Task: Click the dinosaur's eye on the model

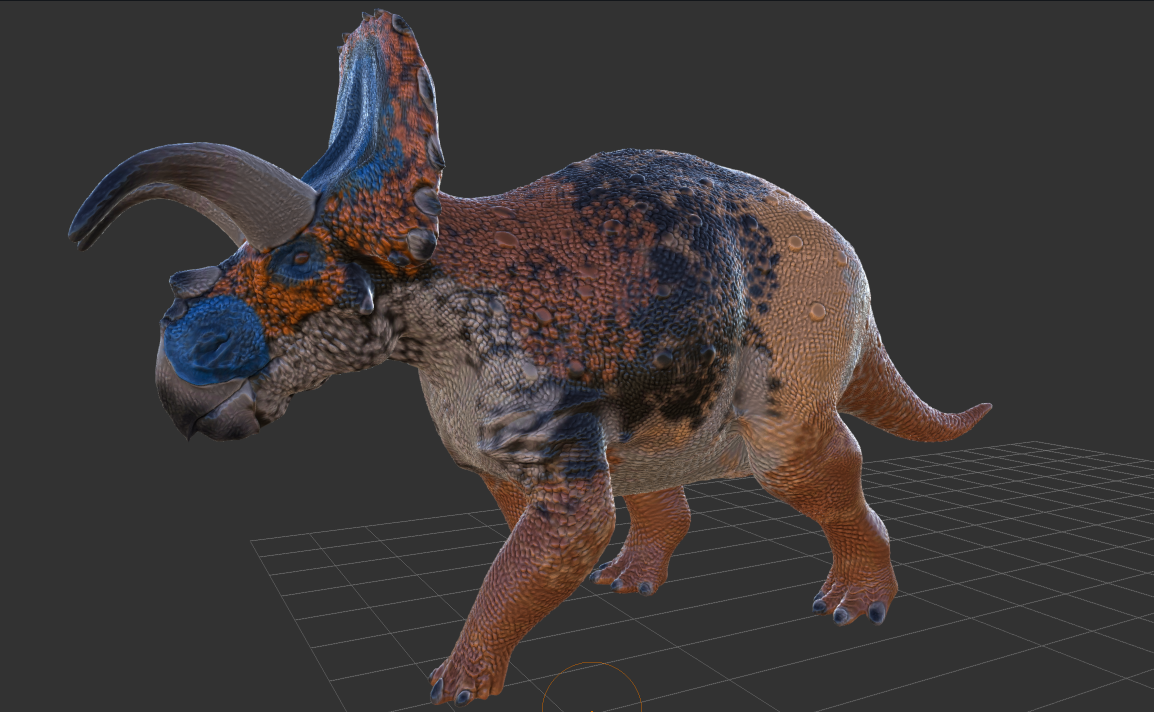Action: (300, 258)
